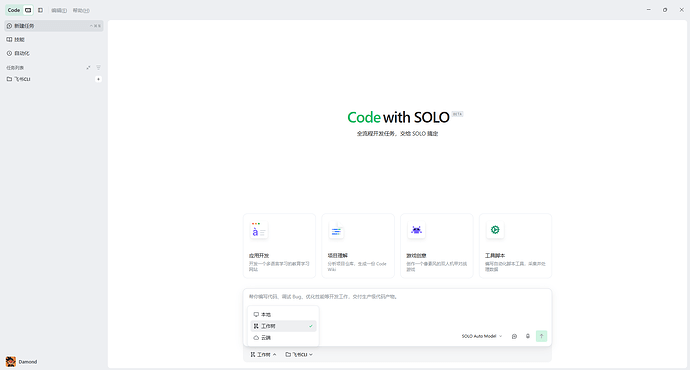Click the filter icon beside 任务列表
The height and width of the screenshot is (370, 690).
coord(99,68)
